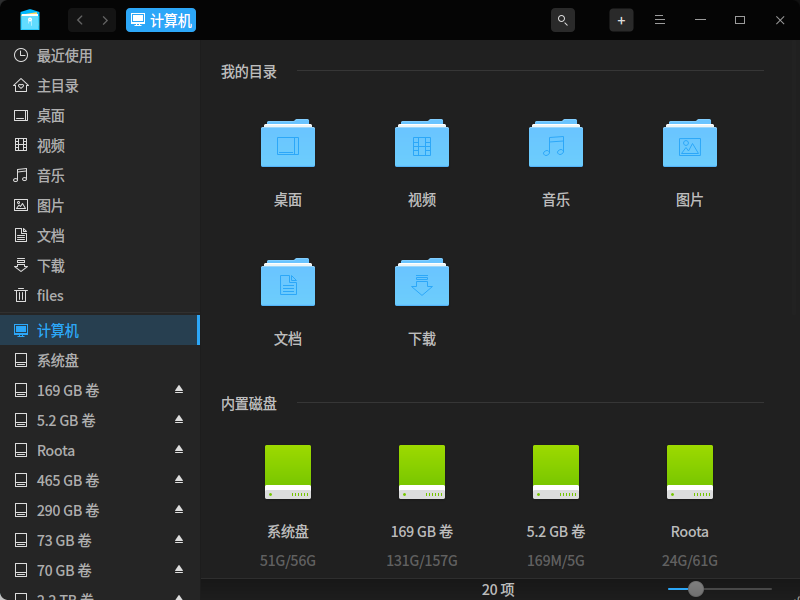Eject the 73 GB 卷 sidebar volume
This screenshot has height=600, width=800.
point(179,540)
